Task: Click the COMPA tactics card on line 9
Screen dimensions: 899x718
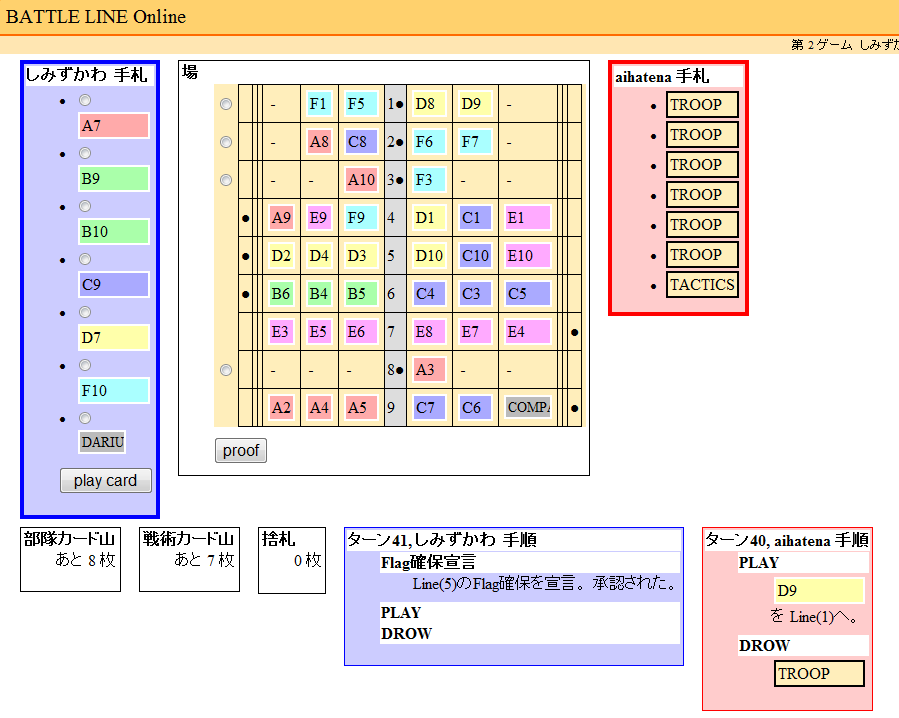Action: [527, 407]
